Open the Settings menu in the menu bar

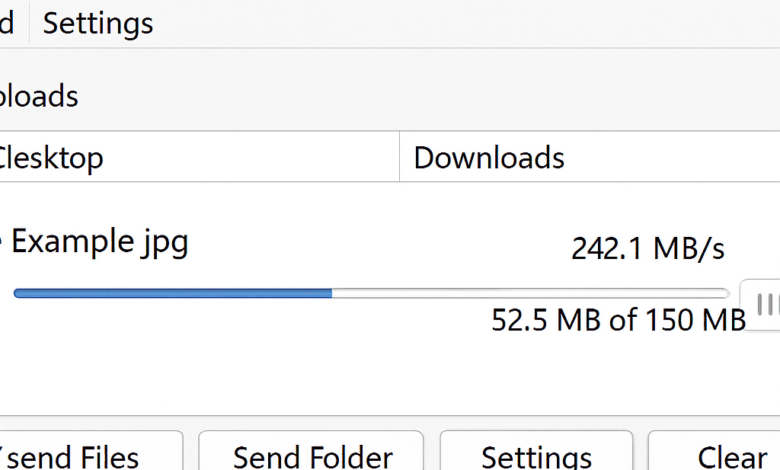pyautogui.click(x=98, y=23)
